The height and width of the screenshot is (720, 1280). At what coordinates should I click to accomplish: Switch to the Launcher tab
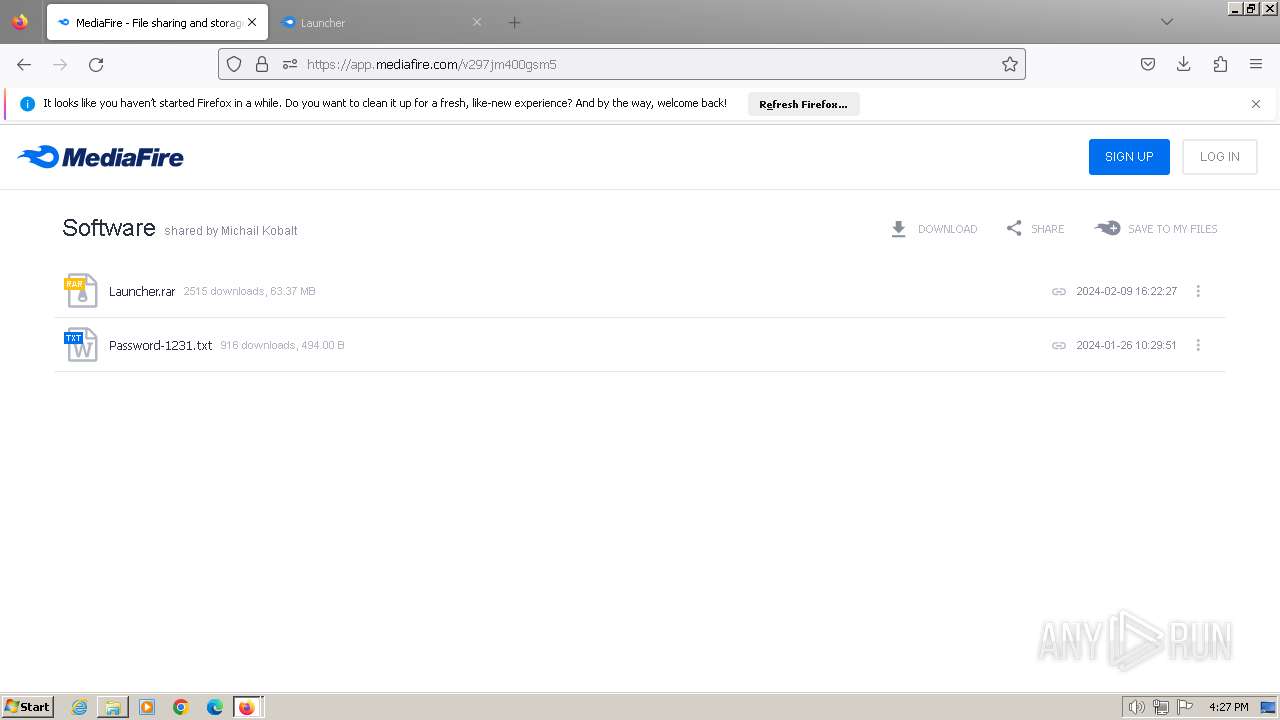[380, 22]
